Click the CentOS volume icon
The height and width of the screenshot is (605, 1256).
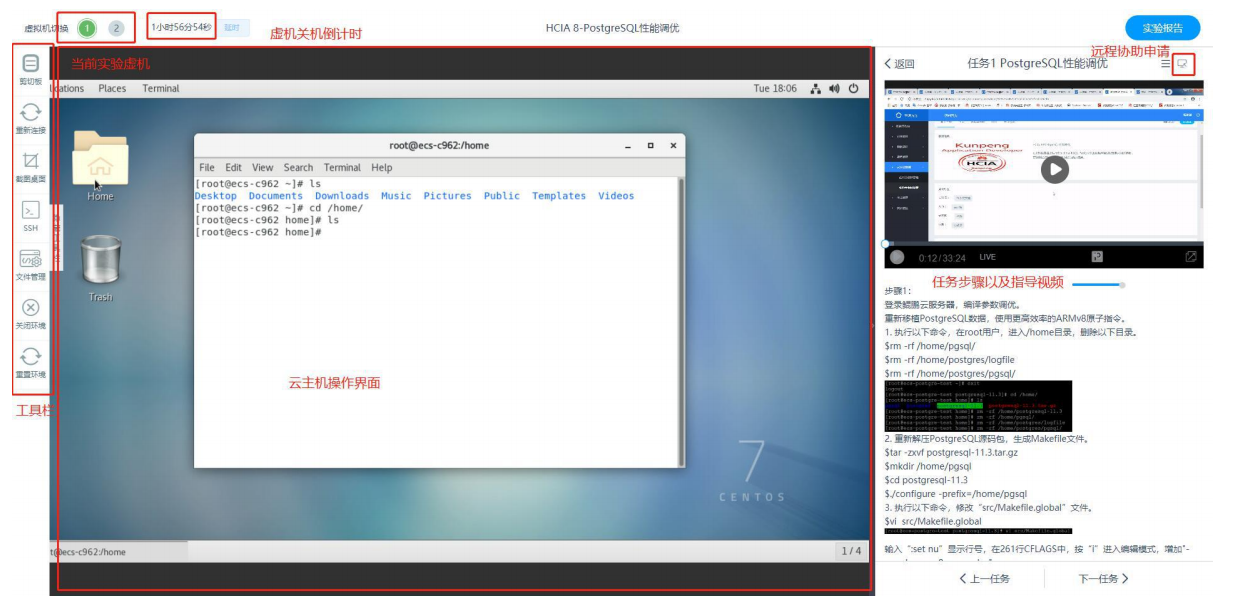835,88
